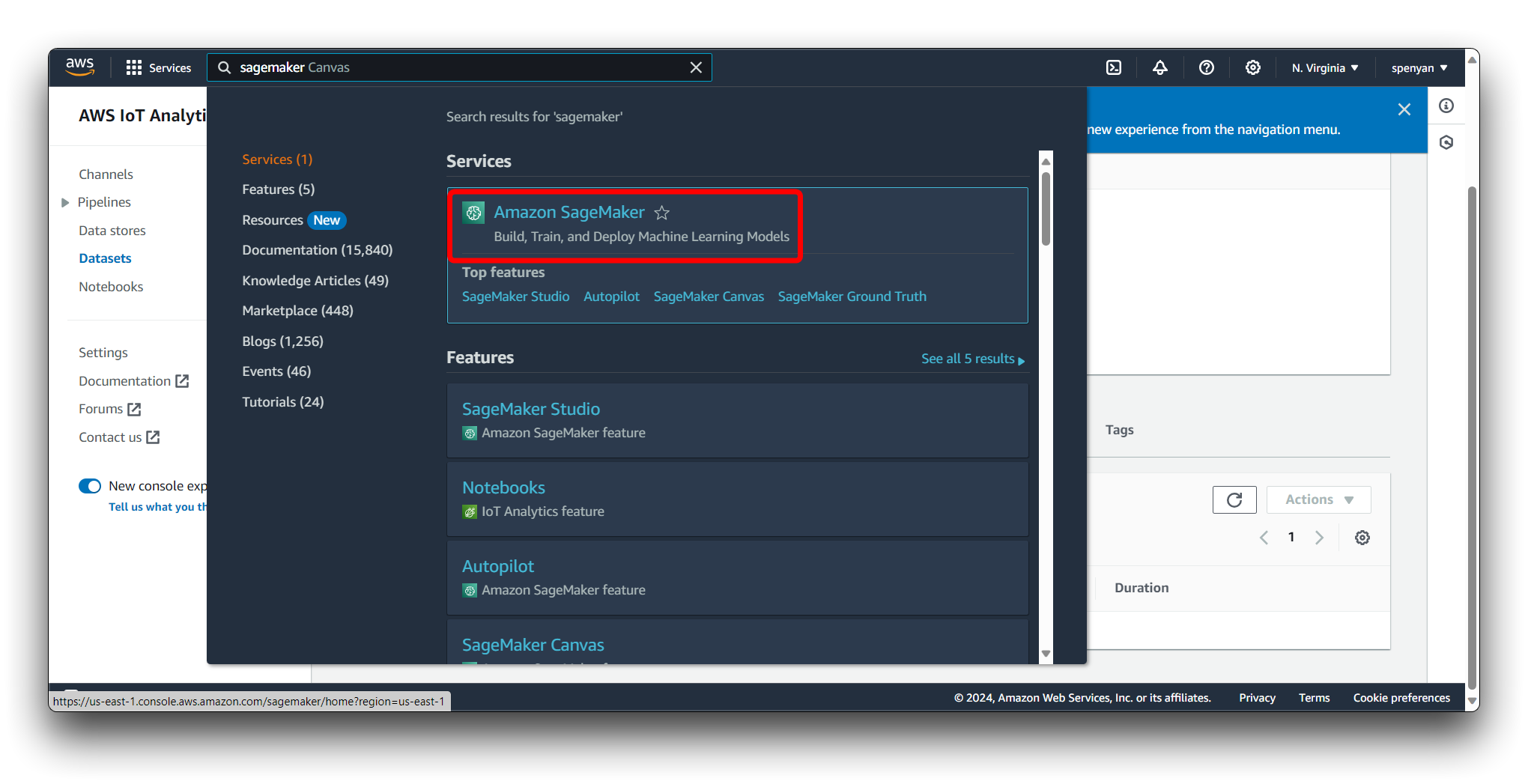Open the info panel icon
Image resolution: width=1528 pixels, height=784 pixels.
[1446, 106]
